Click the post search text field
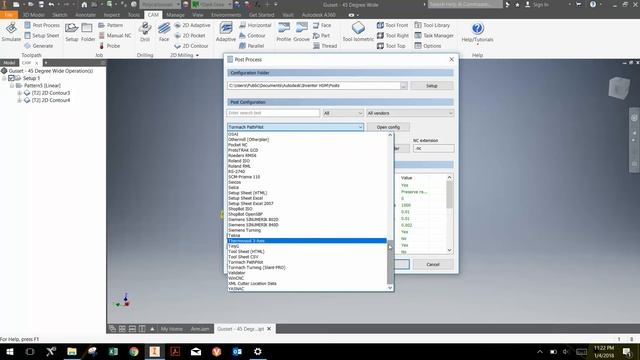 (273, 113)
